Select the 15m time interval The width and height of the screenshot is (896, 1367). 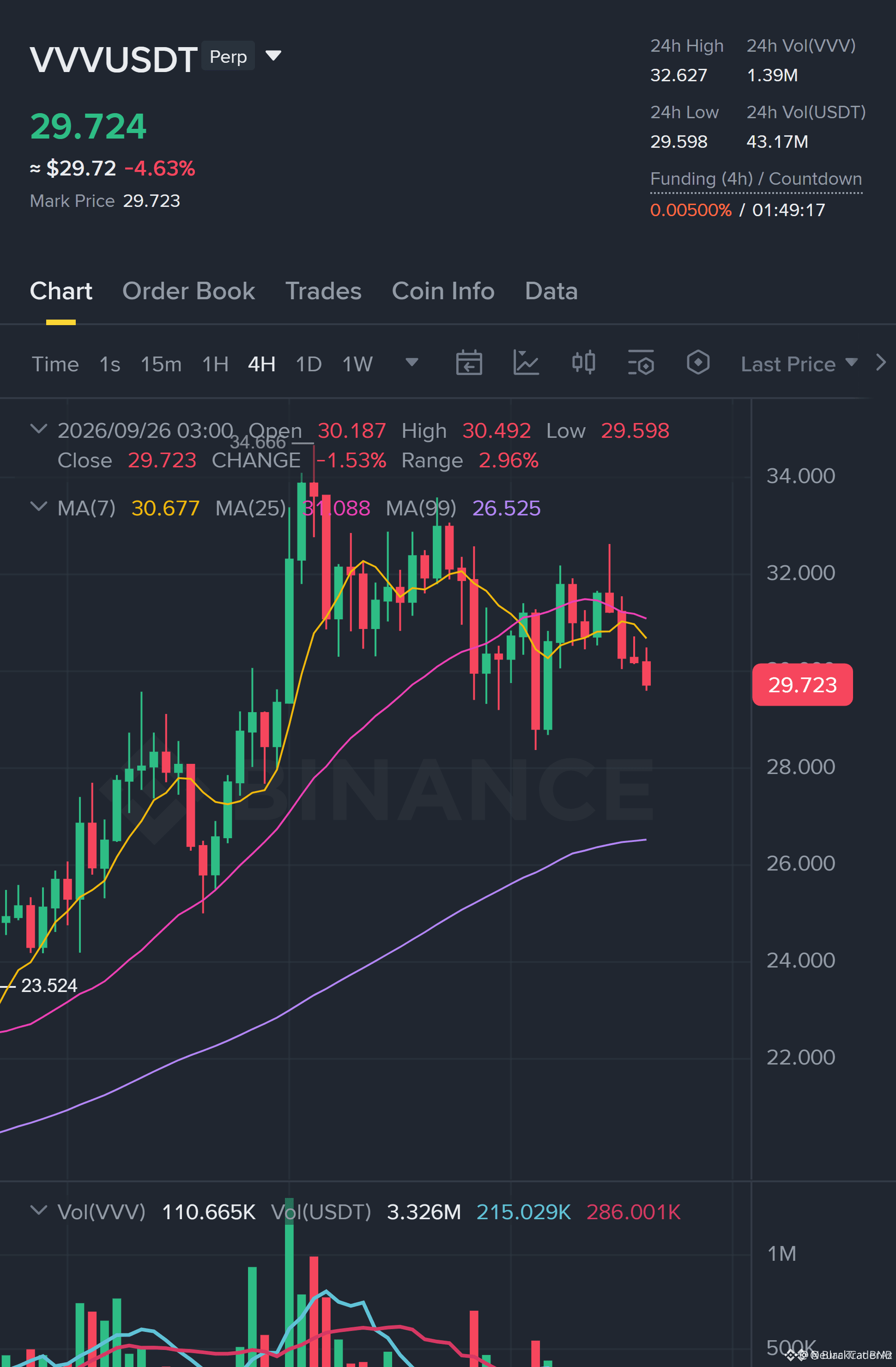161,364
